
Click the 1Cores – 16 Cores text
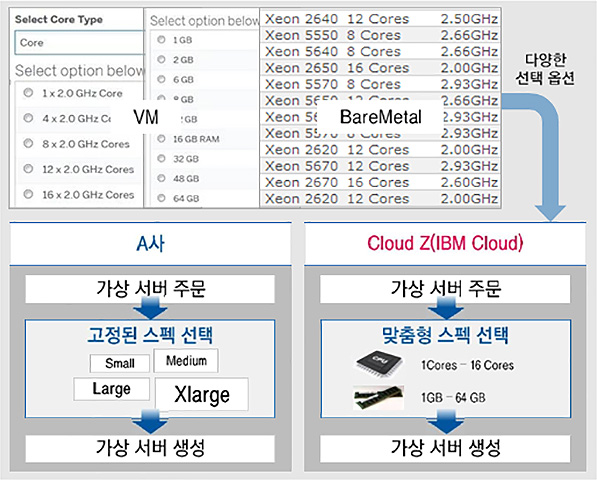pos(467,365)
